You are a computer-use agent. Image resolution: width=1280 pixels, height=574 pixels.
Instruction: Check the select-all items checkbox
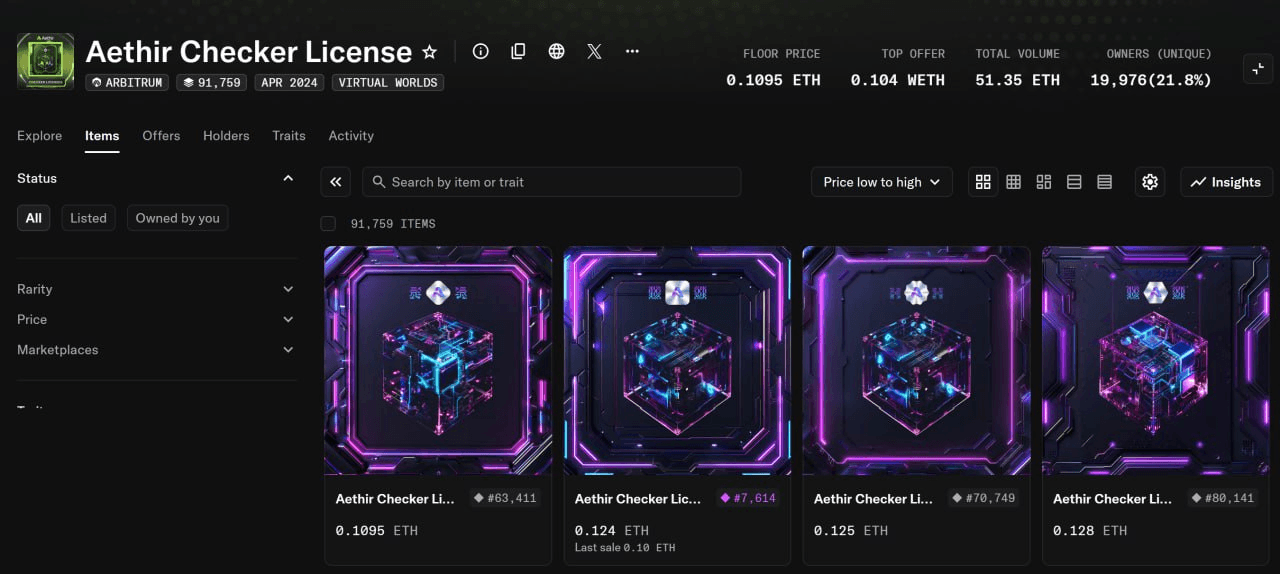point(328,224)
